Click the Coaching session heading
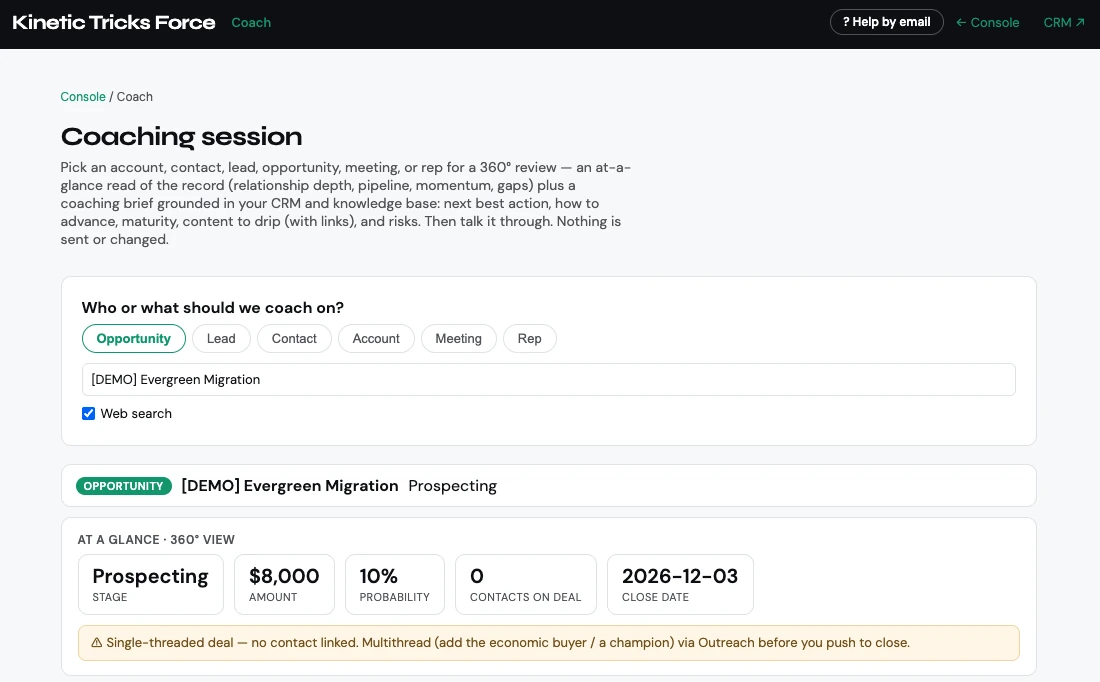 pyautogui.click(x=182, y=136)
